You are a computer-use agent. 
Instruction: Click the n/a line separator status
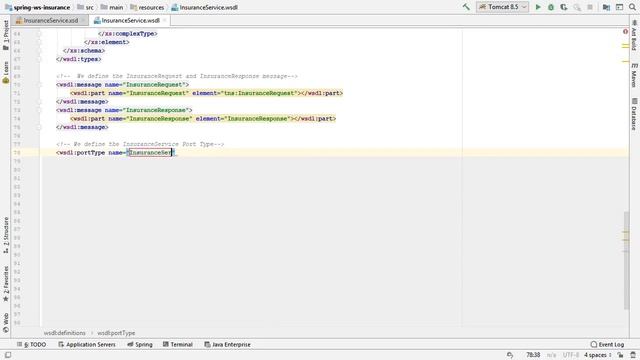(551, 355)
